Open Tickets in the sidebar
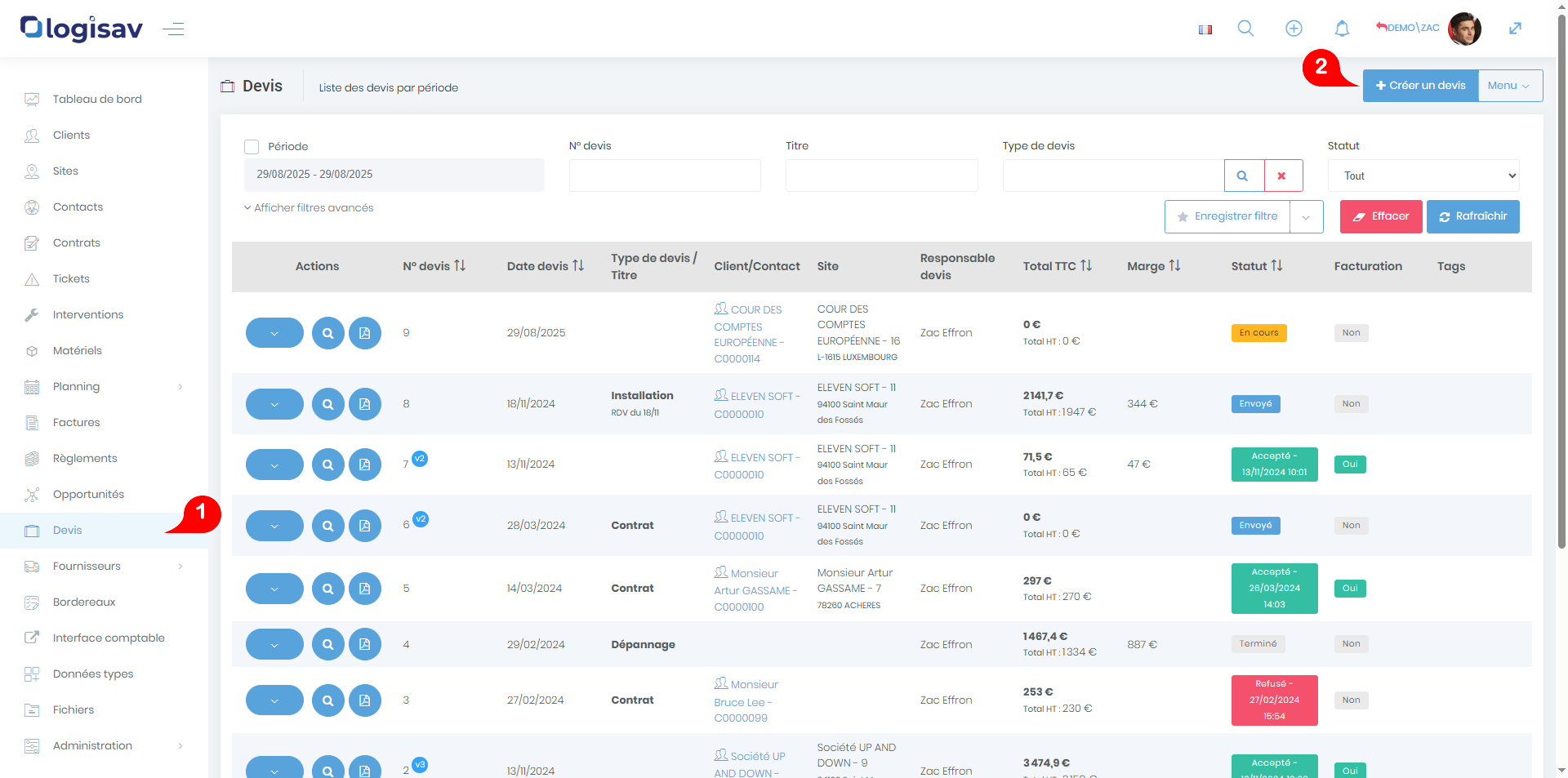The height and width of the screenshot is (778, 1568). coord(71,278)
